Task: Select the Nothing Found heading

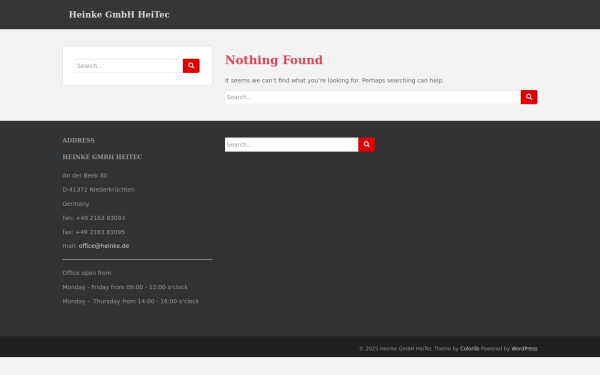Action: [274, 60]
